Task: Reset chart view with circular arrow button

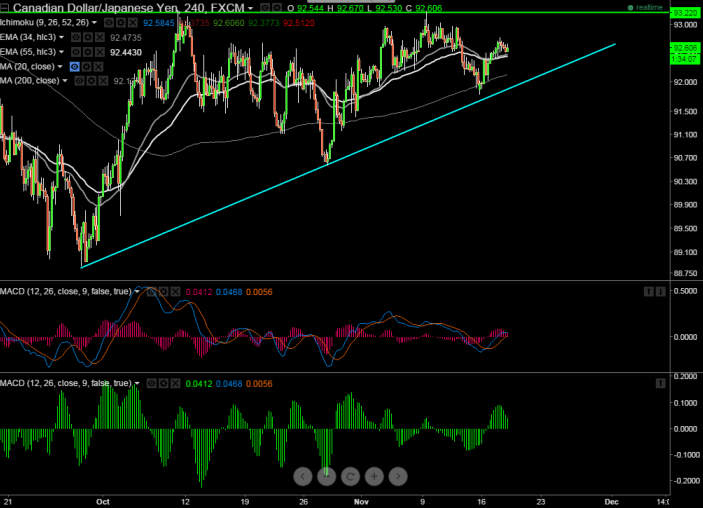Action: (x=350, y=476)
